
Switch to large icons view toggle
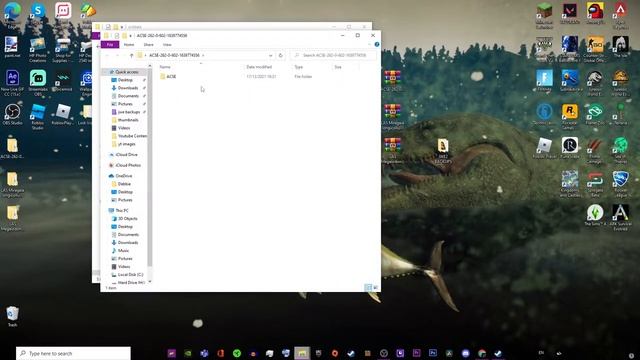pos(376,287)
